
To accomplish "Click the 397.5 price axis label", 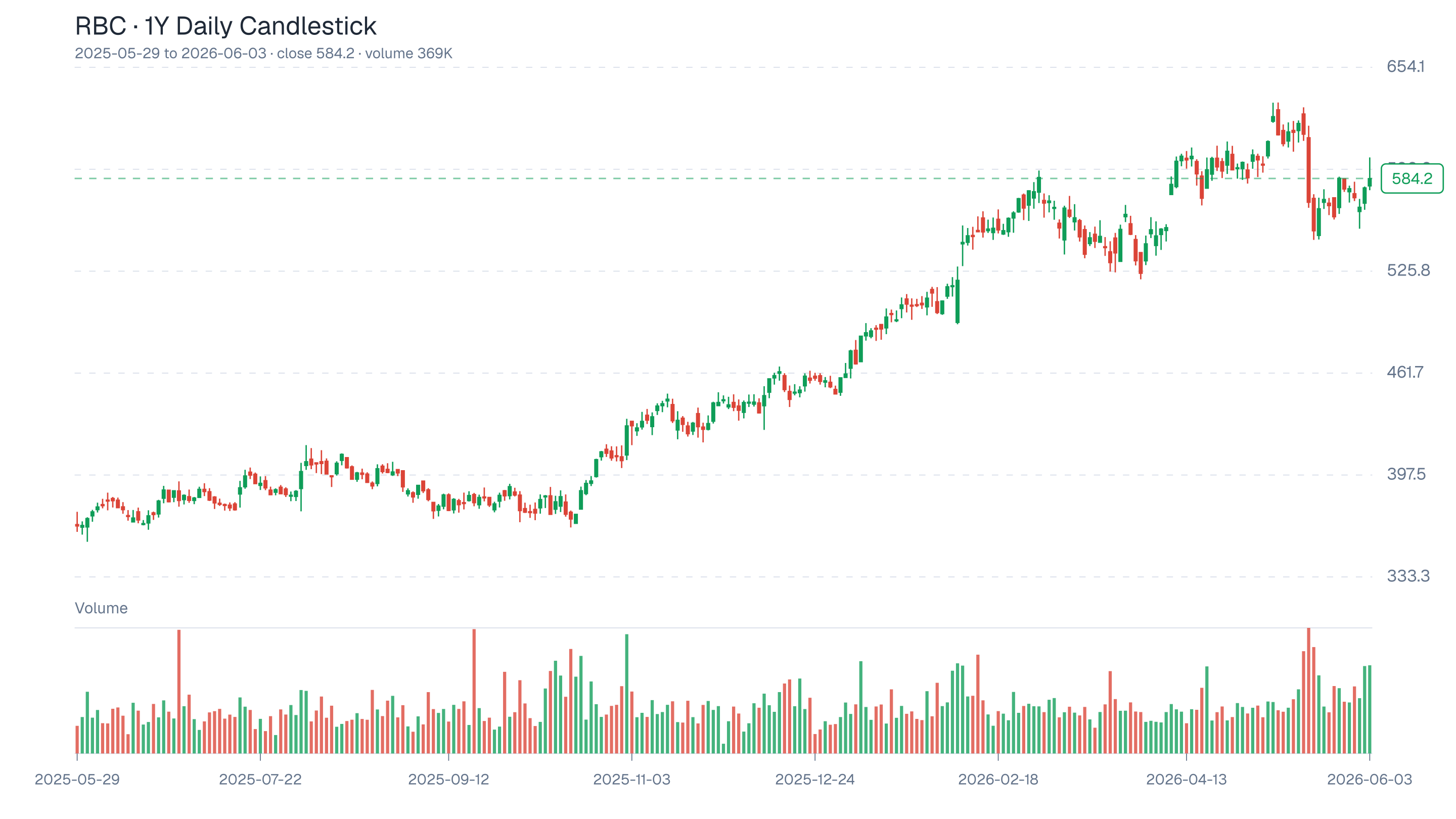I will tap(1406, 474).
